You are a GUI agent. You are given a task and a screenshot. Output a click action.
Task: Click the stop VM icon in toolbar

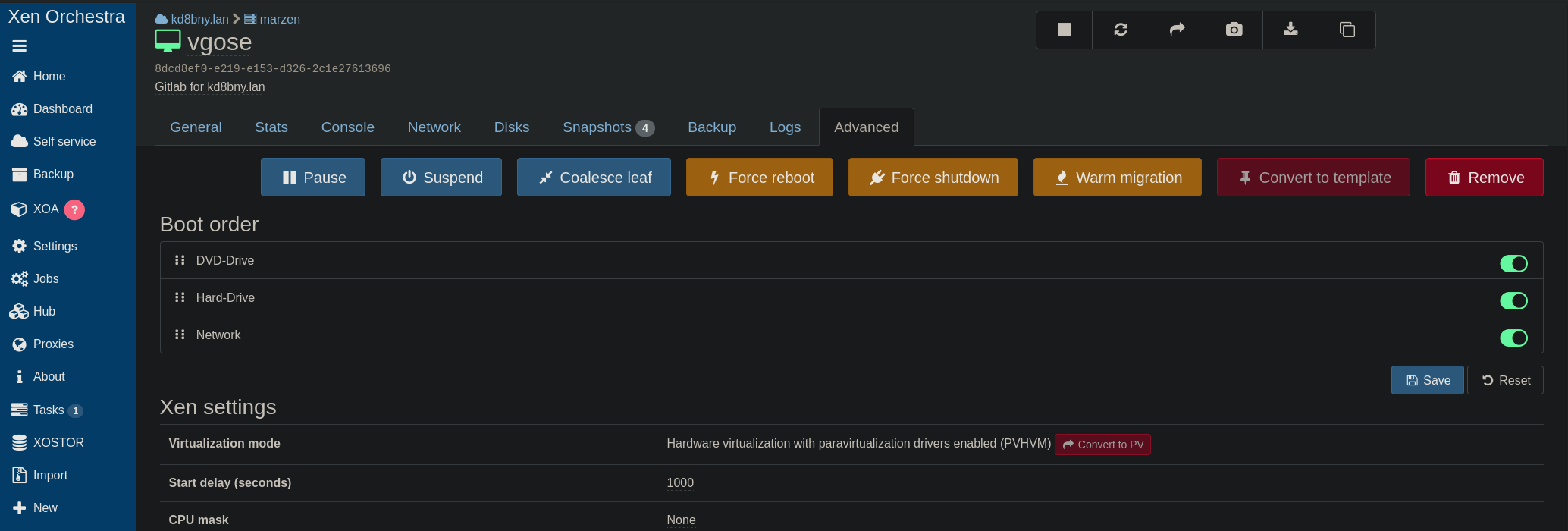[x=1064, y=30]
